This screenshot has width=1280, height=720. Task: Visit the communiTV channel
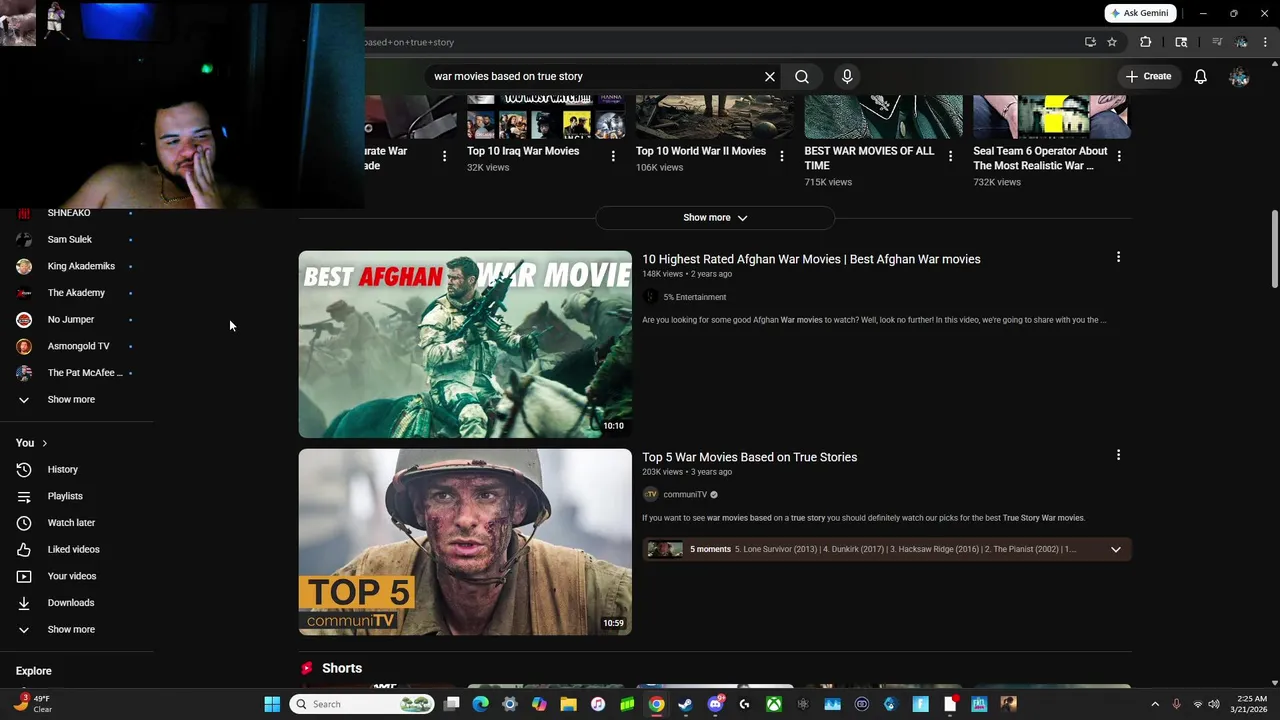[x=685, y=494]
